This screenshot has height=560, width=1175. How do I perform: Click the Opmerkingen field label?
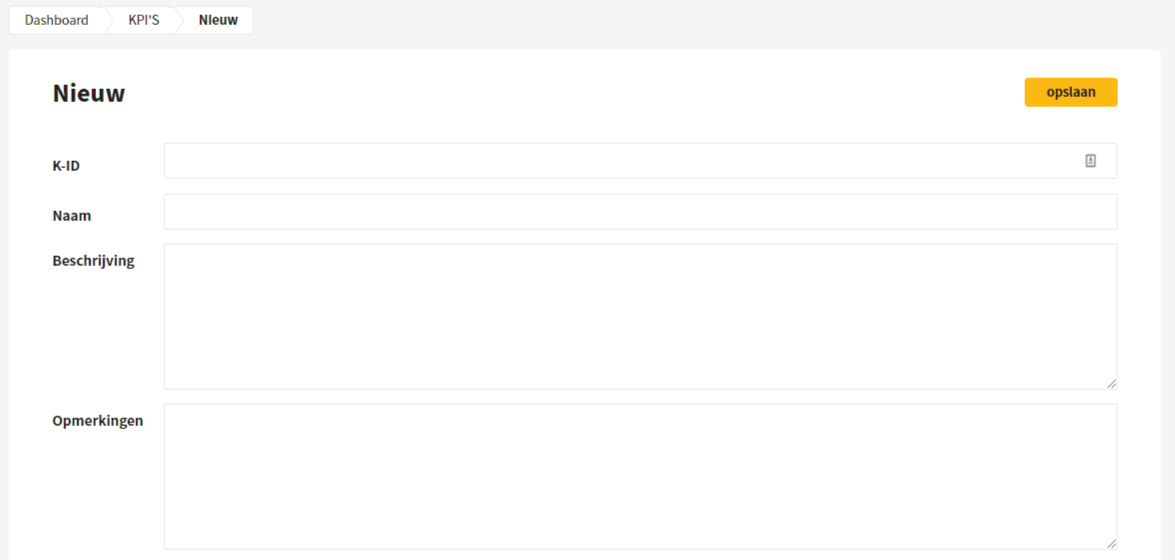pyautogui.click(x=97, y=421)
